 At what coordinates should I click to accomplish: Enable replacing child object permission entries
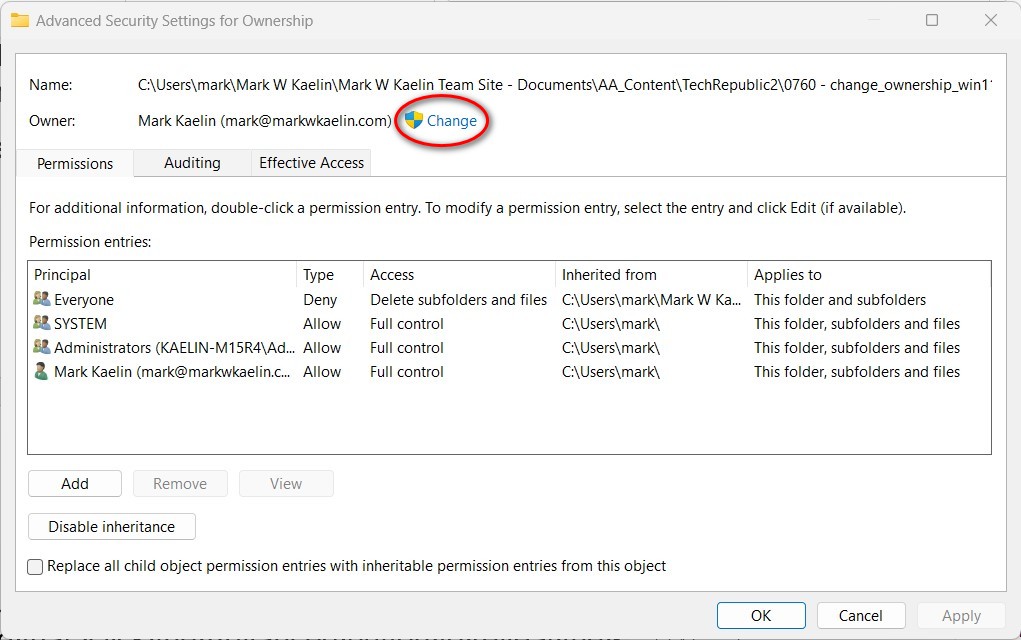(35, 566)
